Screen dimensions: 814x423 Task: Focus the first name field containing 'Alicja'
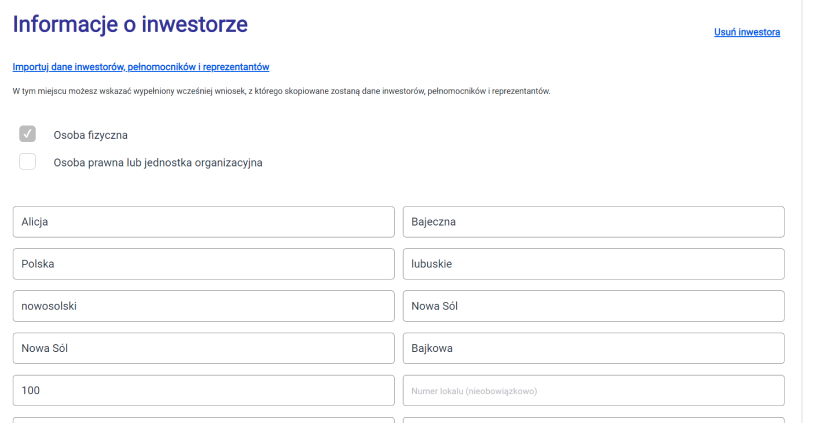click(x=203, y=221)
